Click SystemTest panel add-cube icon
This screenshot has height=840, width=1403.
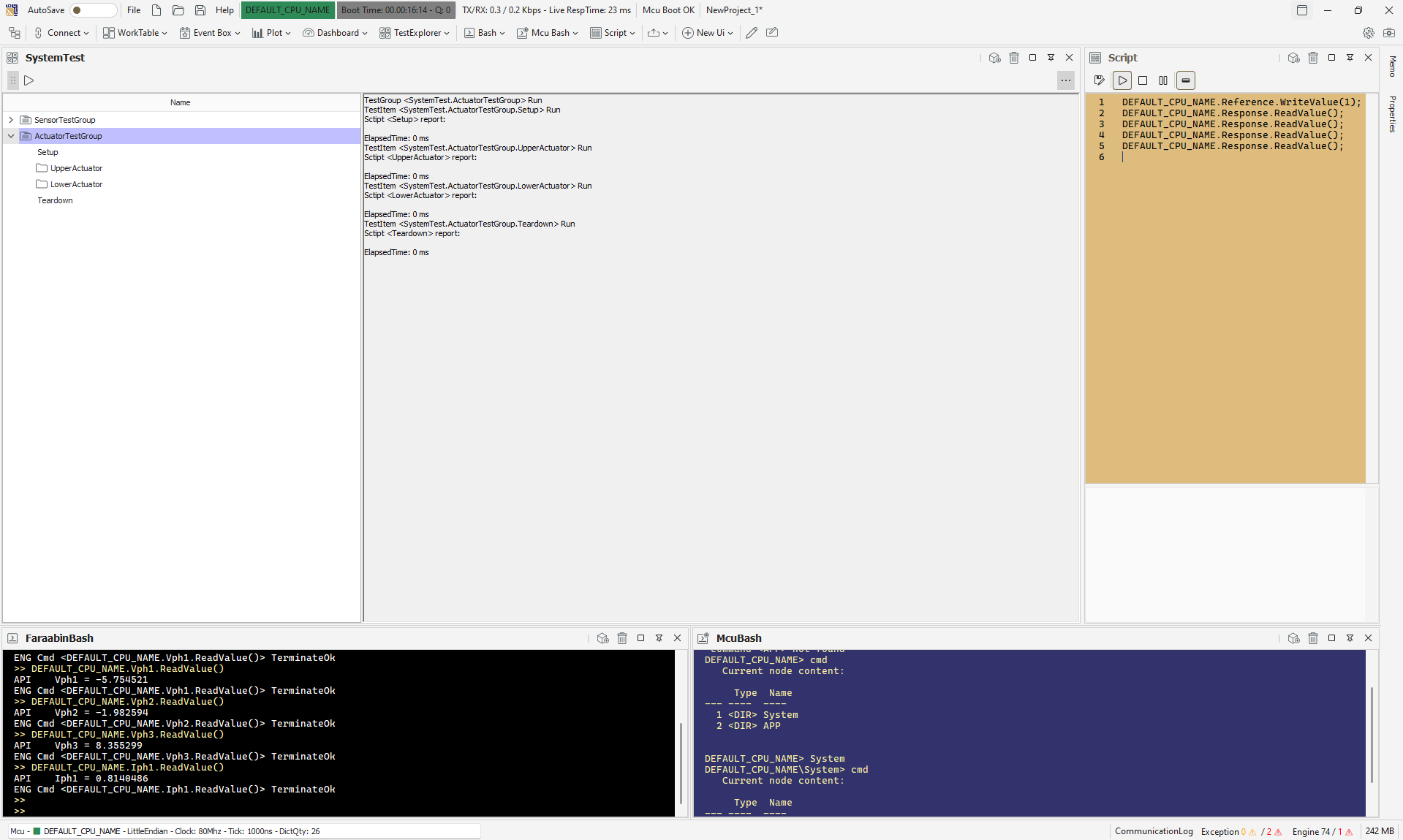tap(995, 58)
